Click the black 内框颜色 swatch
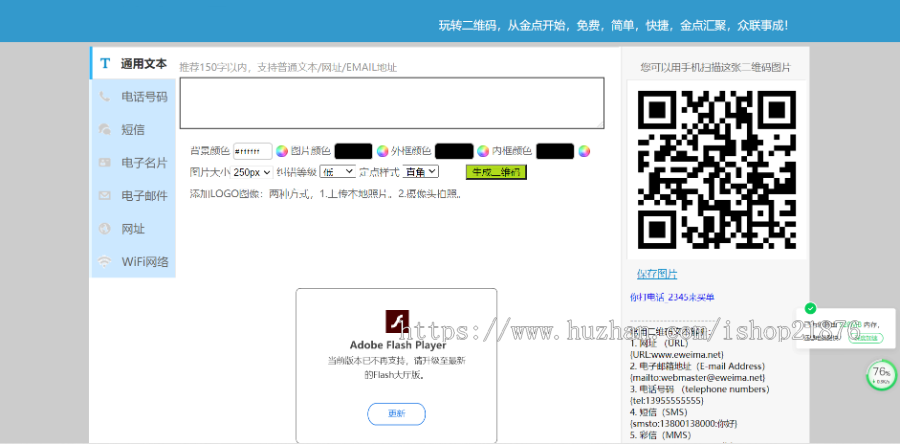 pyautogui.click(x=555, y=151)
